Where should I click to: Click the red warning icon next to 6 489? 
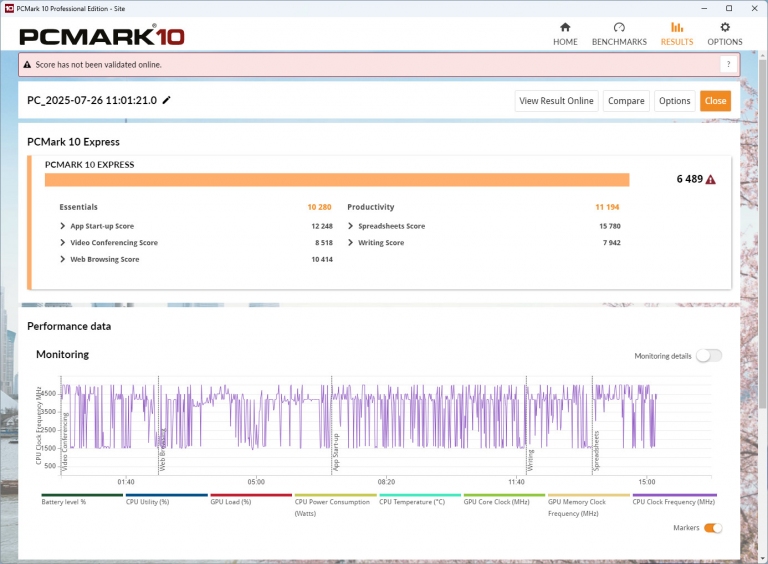tap(711, 180)
